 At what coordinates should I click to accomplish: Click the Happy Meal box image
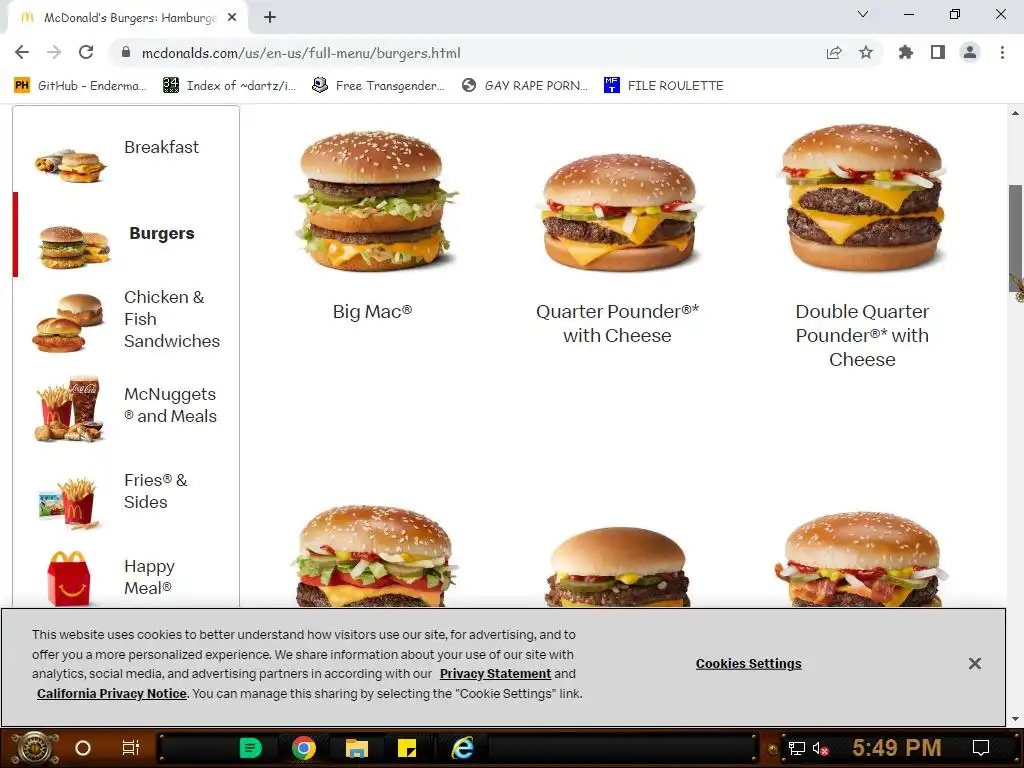[69, 579]
